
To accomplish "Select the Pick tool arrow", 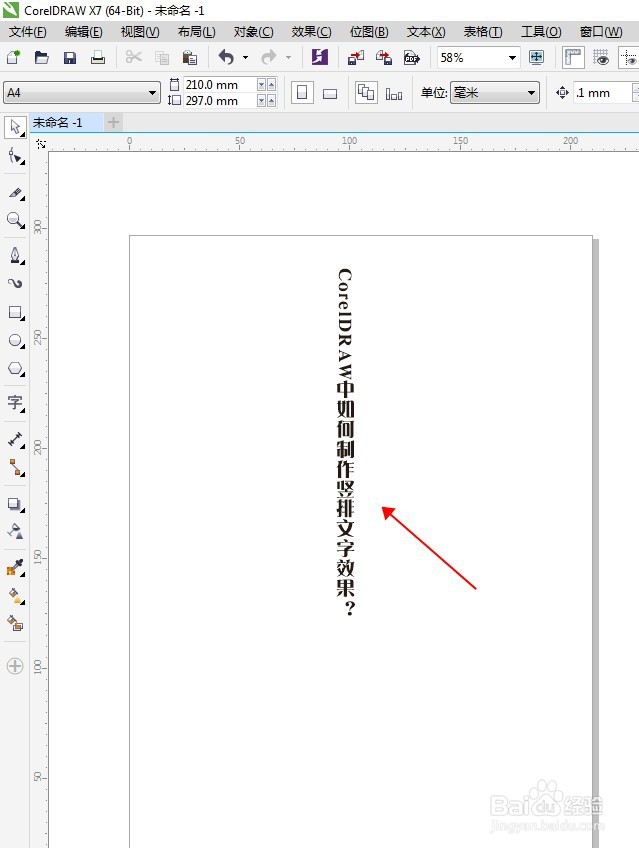I will 15,128.
